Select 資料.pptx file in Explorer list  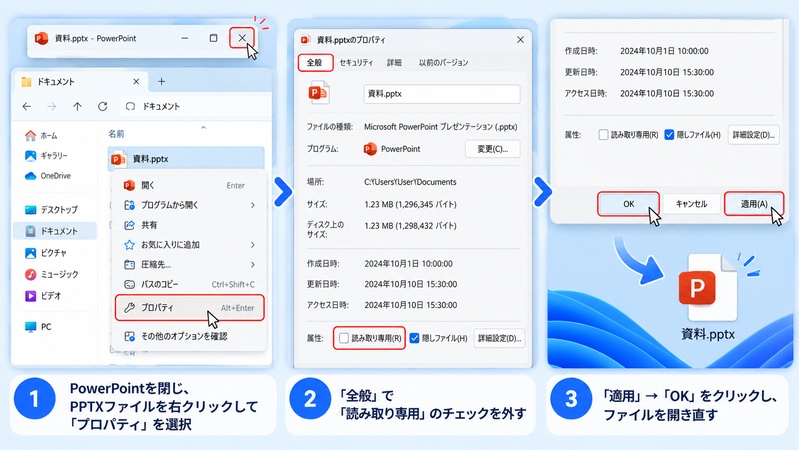click(186, 159)
